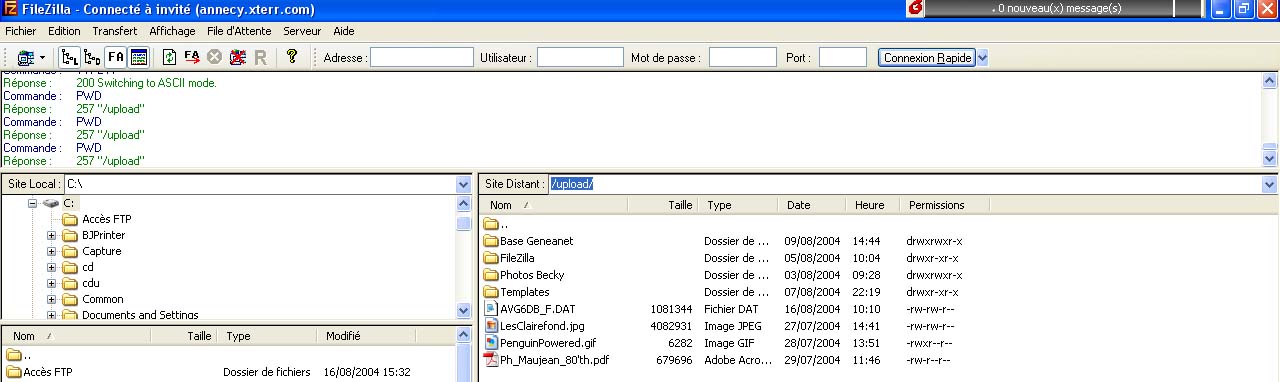The height and width of the screenshot is (382, 1280).
Task: Click the local tree scrollbar down arrow
Action: tap(463, 311)
